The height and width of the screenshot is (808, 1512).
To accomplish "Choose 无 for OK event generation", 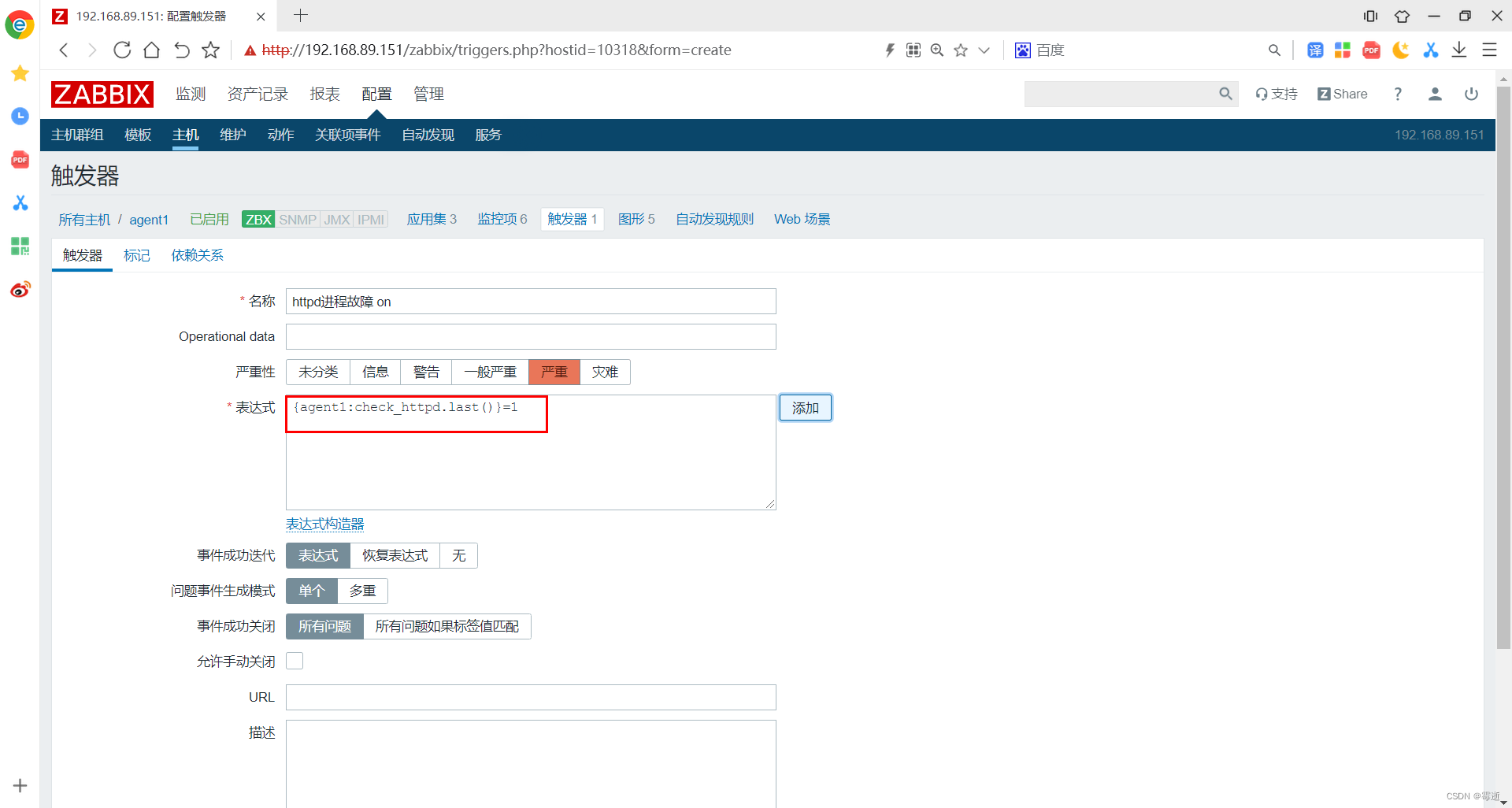I will coord(458,555).
